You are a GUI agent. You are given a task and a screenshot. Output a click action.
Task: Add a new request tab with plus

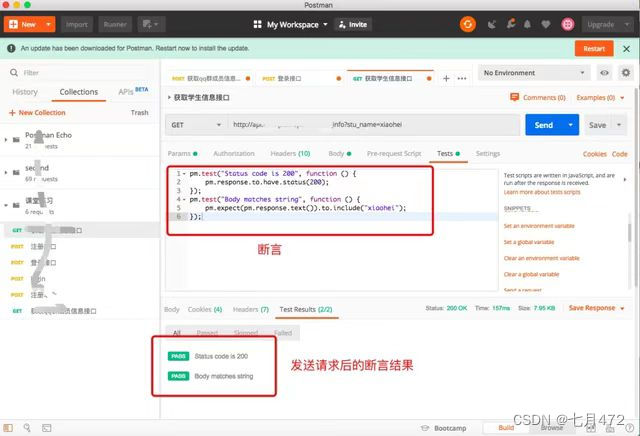(x=446, y=78)
